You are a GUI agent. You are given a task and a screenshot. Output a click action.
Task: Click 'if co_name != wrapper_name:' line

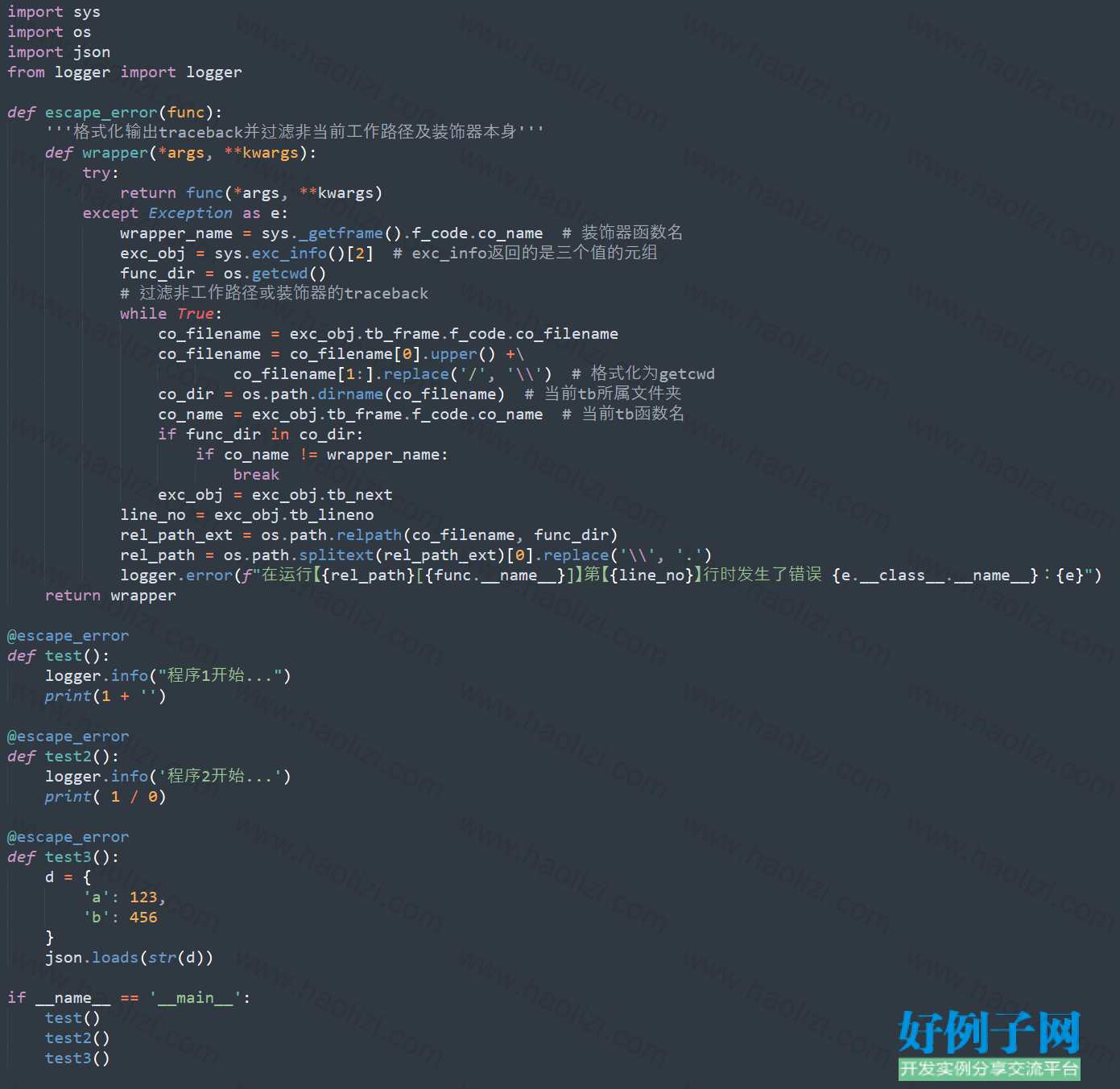322,455
